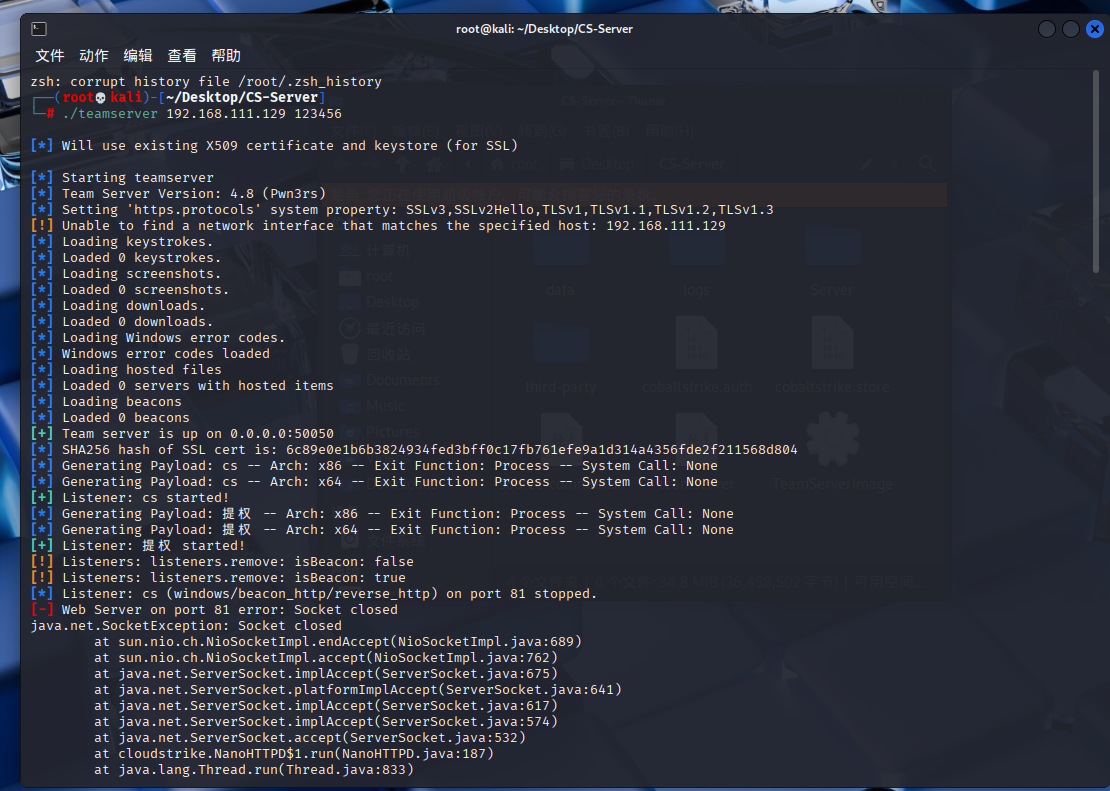Open the 文件 menu
1110x791 pixels.
point(50,56)
